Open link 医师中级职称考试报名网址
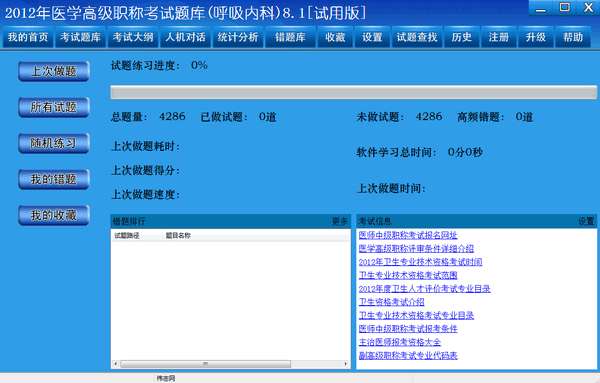 click(x=408, y=235)
